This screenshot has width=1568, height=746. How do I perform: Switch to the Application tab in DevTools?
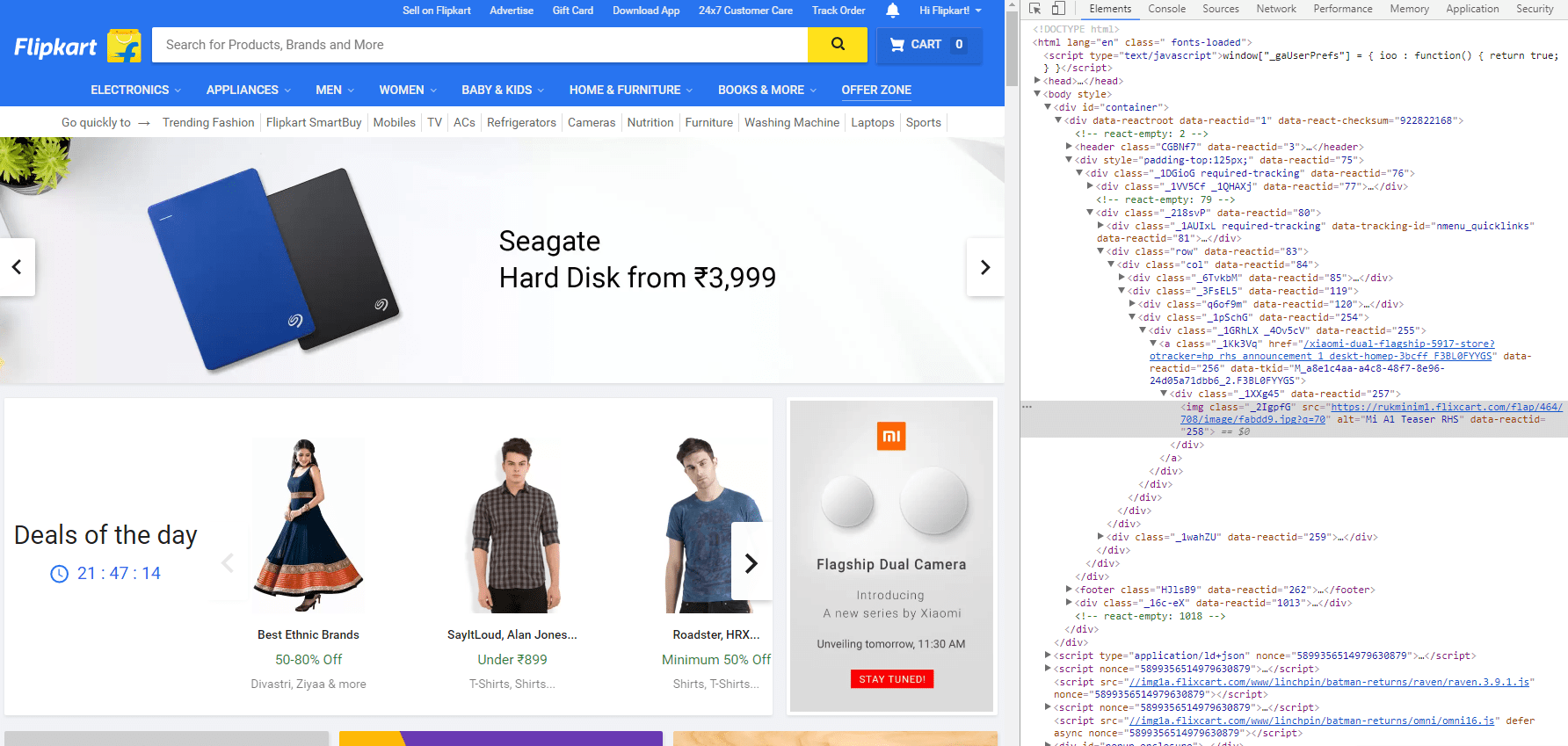pos(1472,9)
